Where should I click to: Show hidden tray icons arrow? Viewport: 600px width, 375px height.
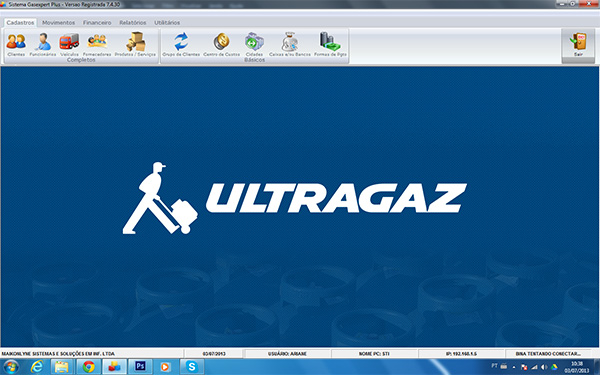pos(514,367)
